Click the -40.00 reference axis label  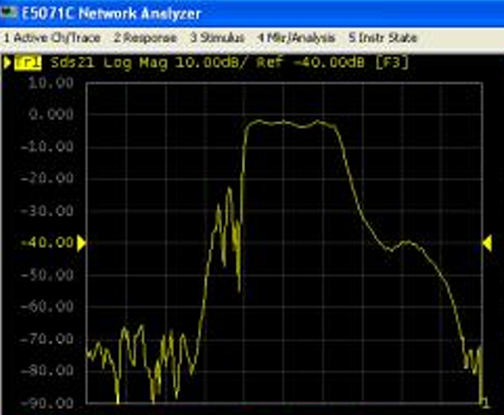(x=47, y=242)
